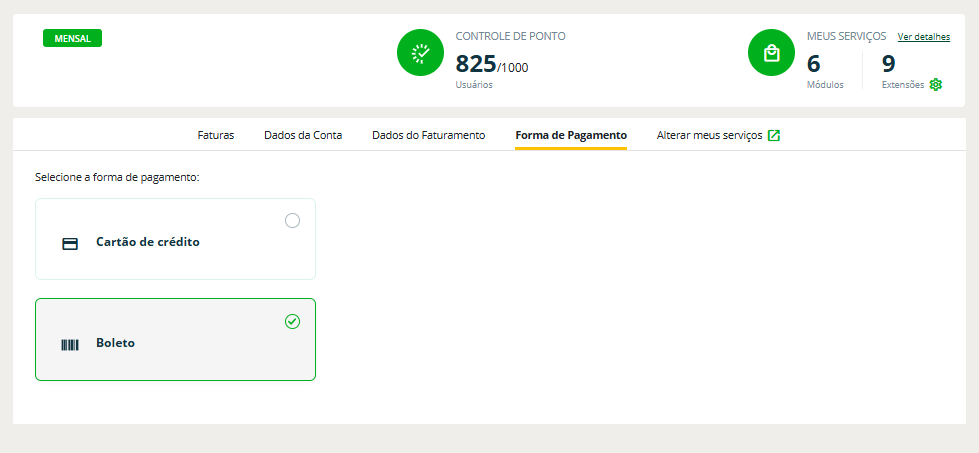This screenshot has height=453, width=979.
Task: Open the Alterar meus serviços link
Action: coord(709,135)
